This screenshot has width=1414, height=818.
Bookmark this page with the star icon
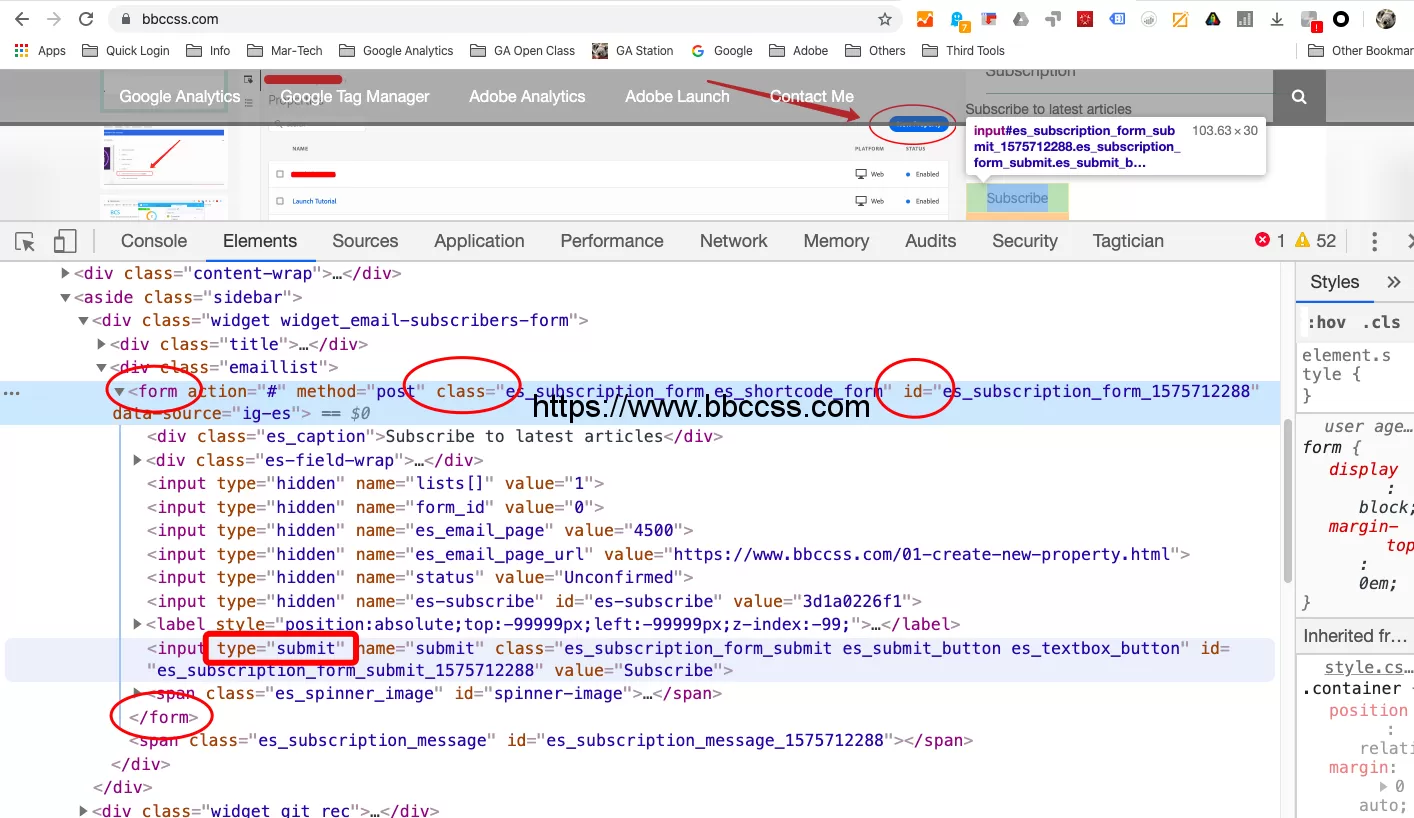click(x=885, y=19)
